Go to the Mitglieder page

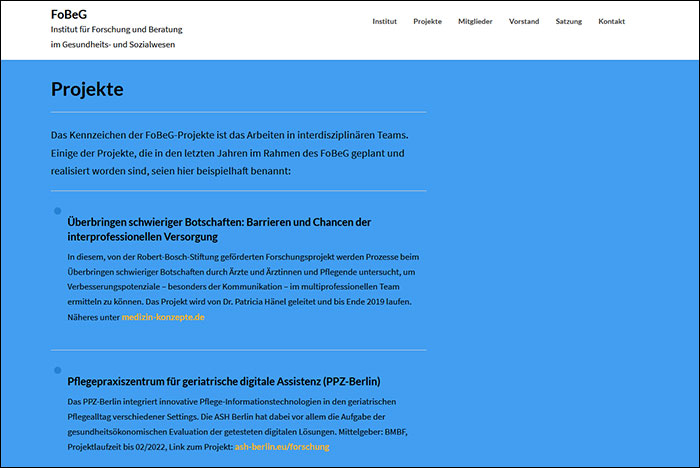[475, 21]
